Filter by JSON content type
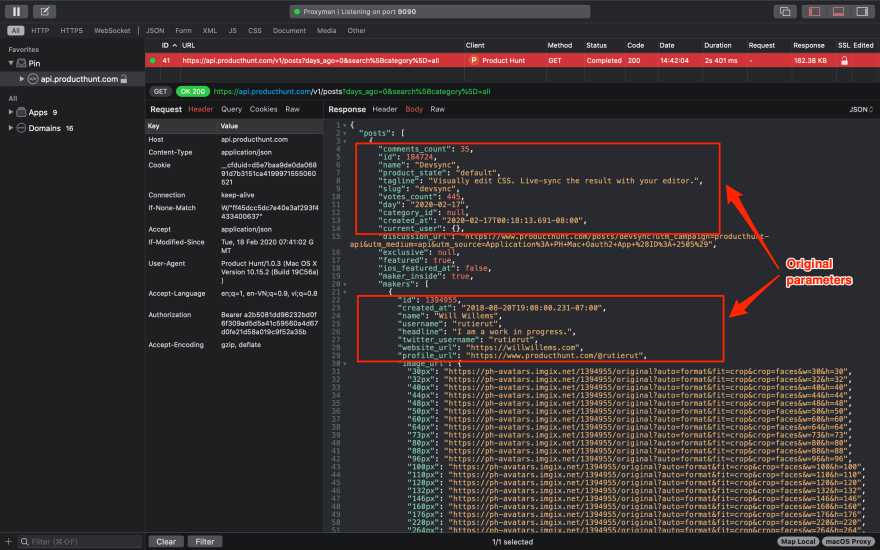The height and width of the screenshot is (550, 880). tap(155, 31)
